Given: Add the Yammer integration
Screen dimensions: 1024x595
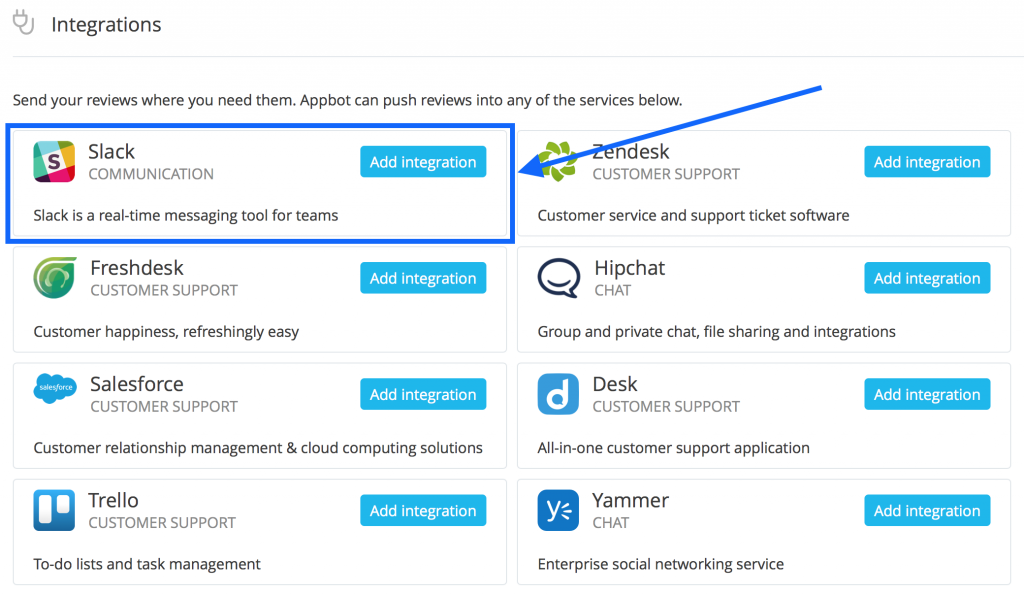Looking at the screenshot, I should [x=927, y=510].
